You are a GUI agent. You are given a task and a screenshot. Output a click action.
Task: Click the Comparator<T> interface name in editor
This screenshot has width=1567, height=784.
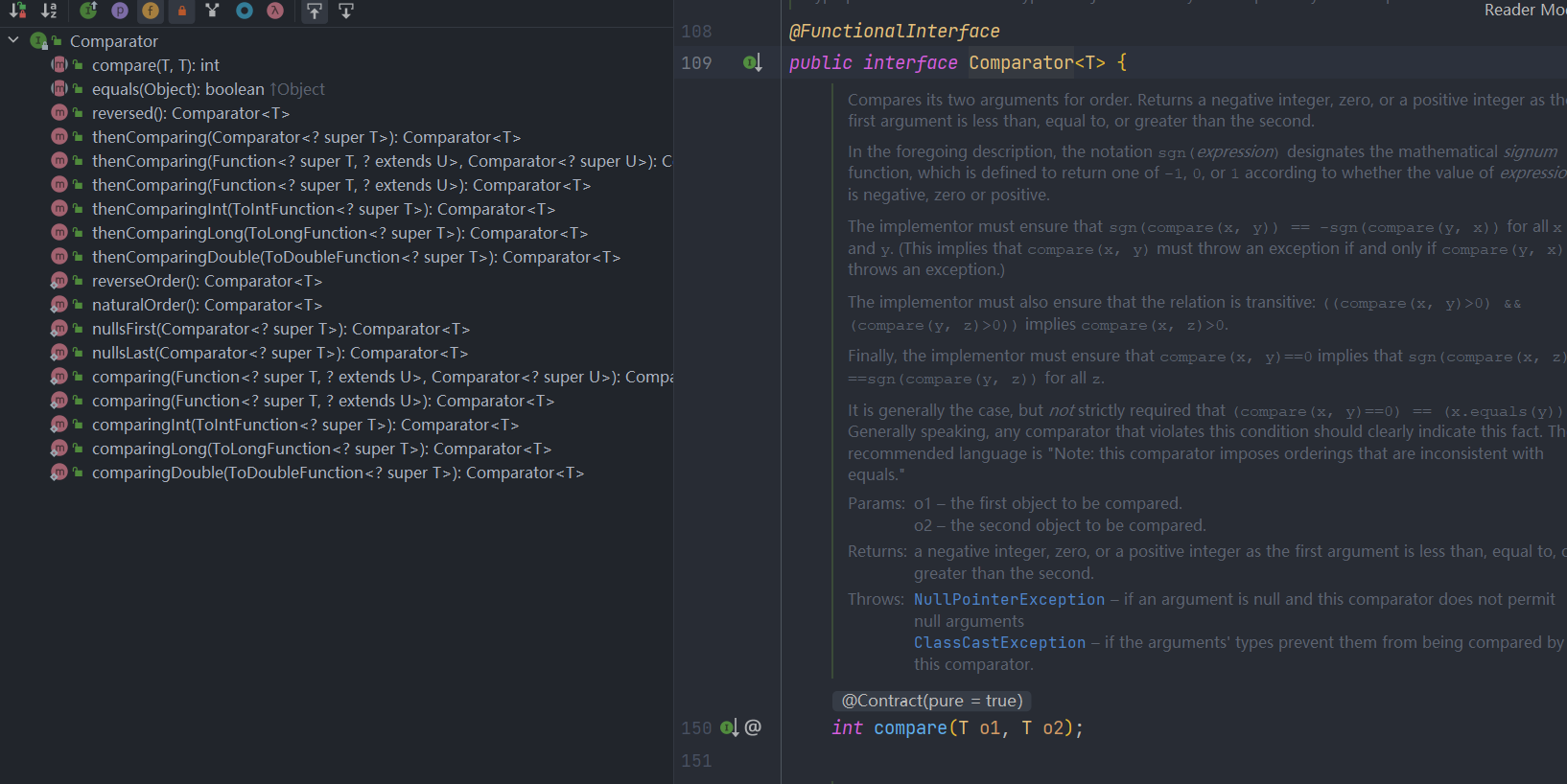click(x=1037, y=62)
